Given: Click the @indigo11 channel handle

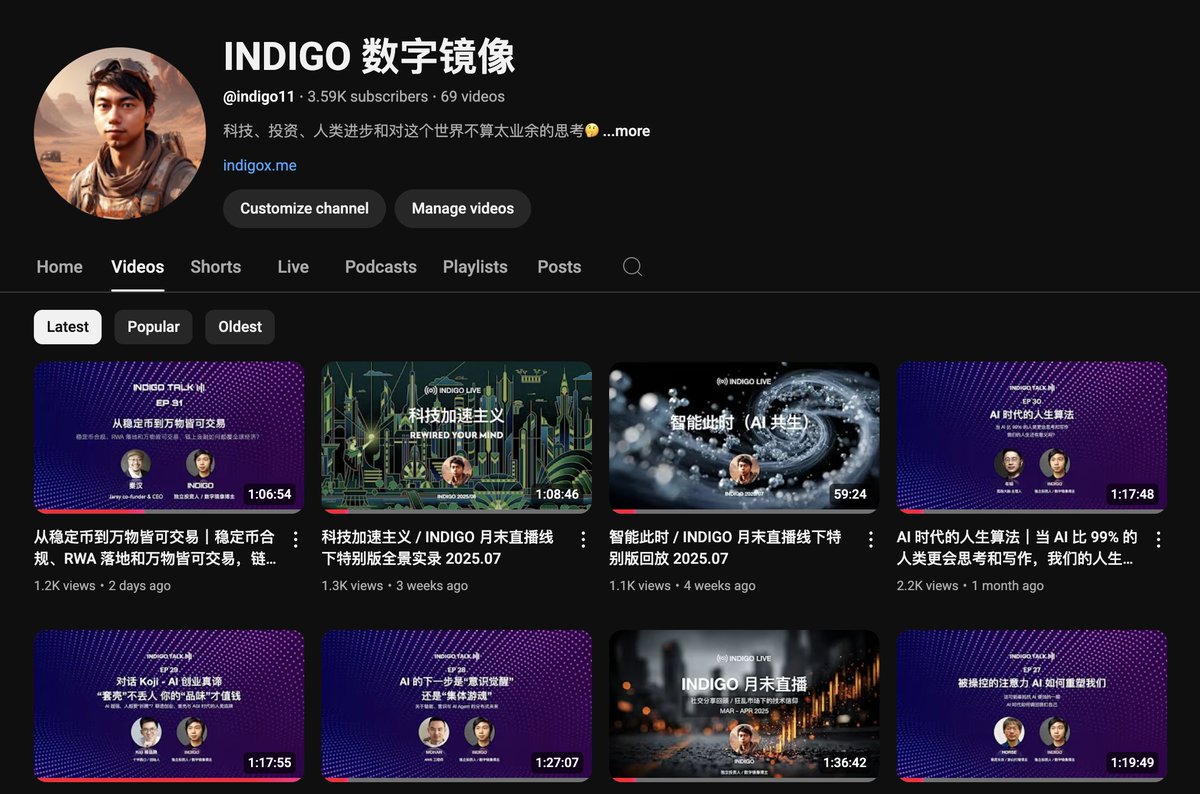Looking at the screenshot, I should (x=259, y=97).
